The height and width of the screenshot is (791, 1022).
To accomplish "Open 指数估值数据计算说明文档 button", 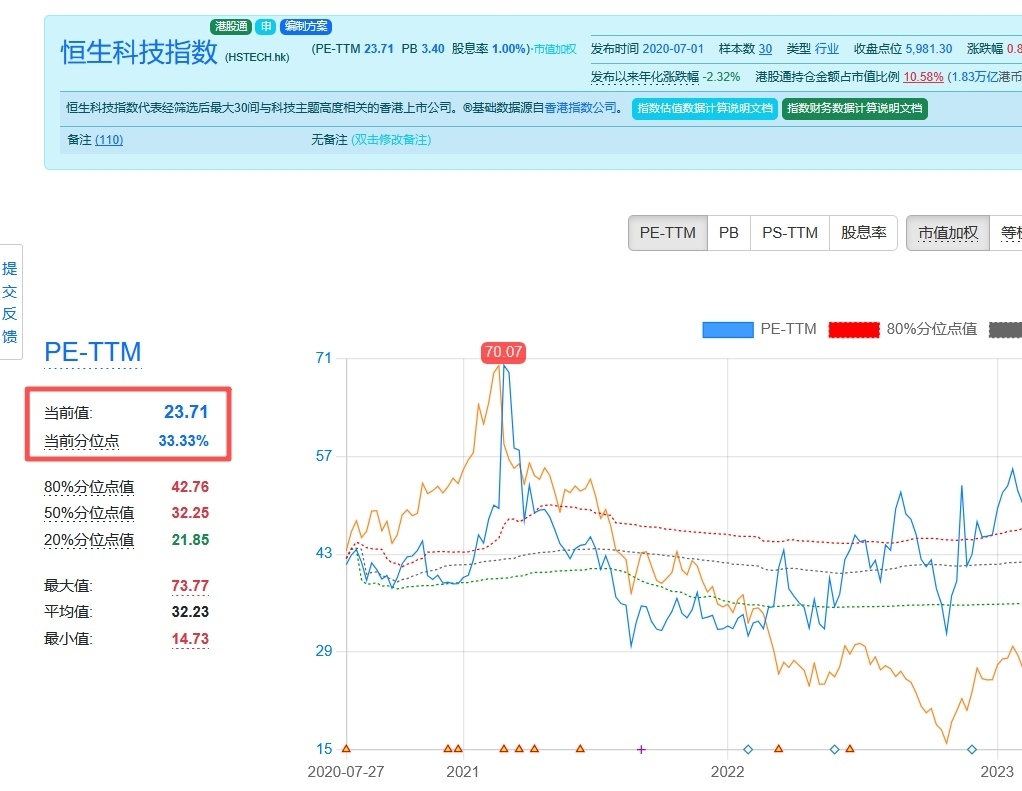I will point(705,108).
